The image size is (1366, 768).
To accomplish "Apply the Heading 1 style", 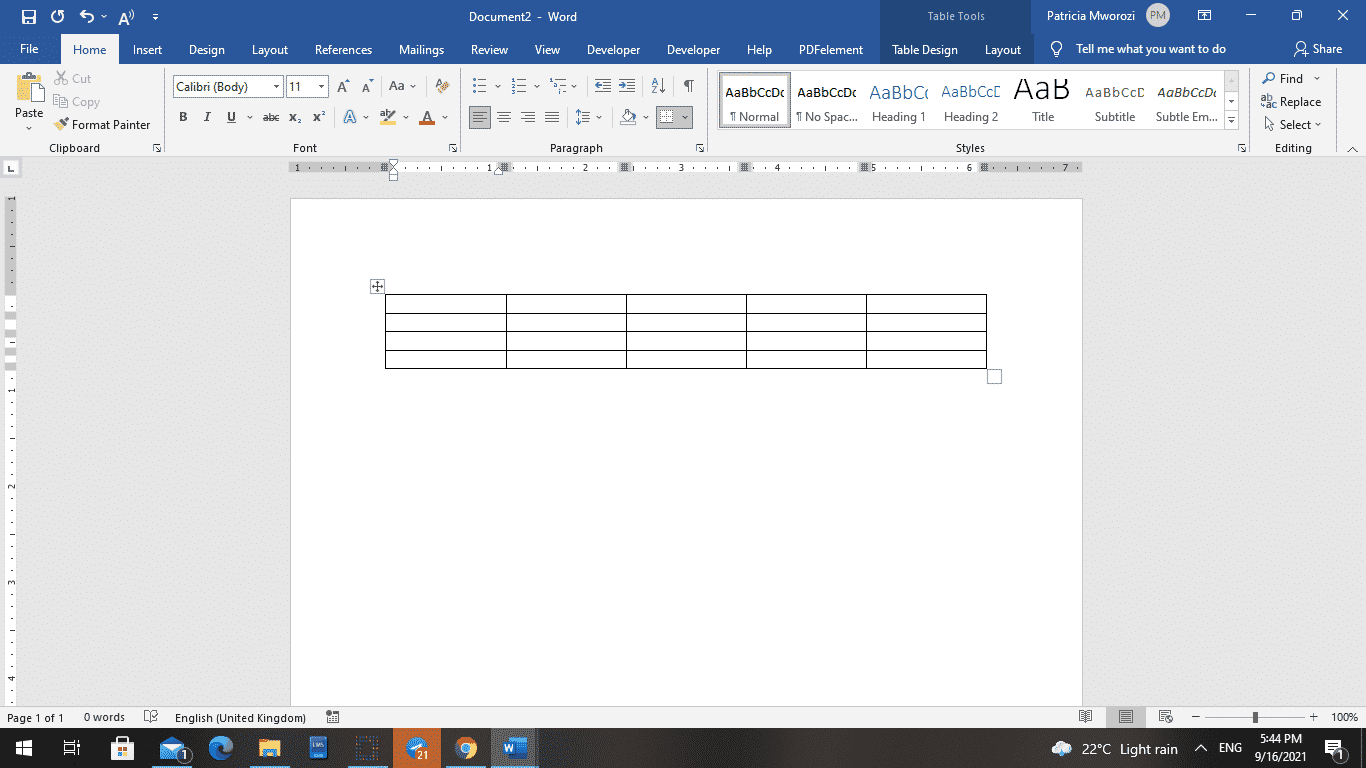I will 898,100.
